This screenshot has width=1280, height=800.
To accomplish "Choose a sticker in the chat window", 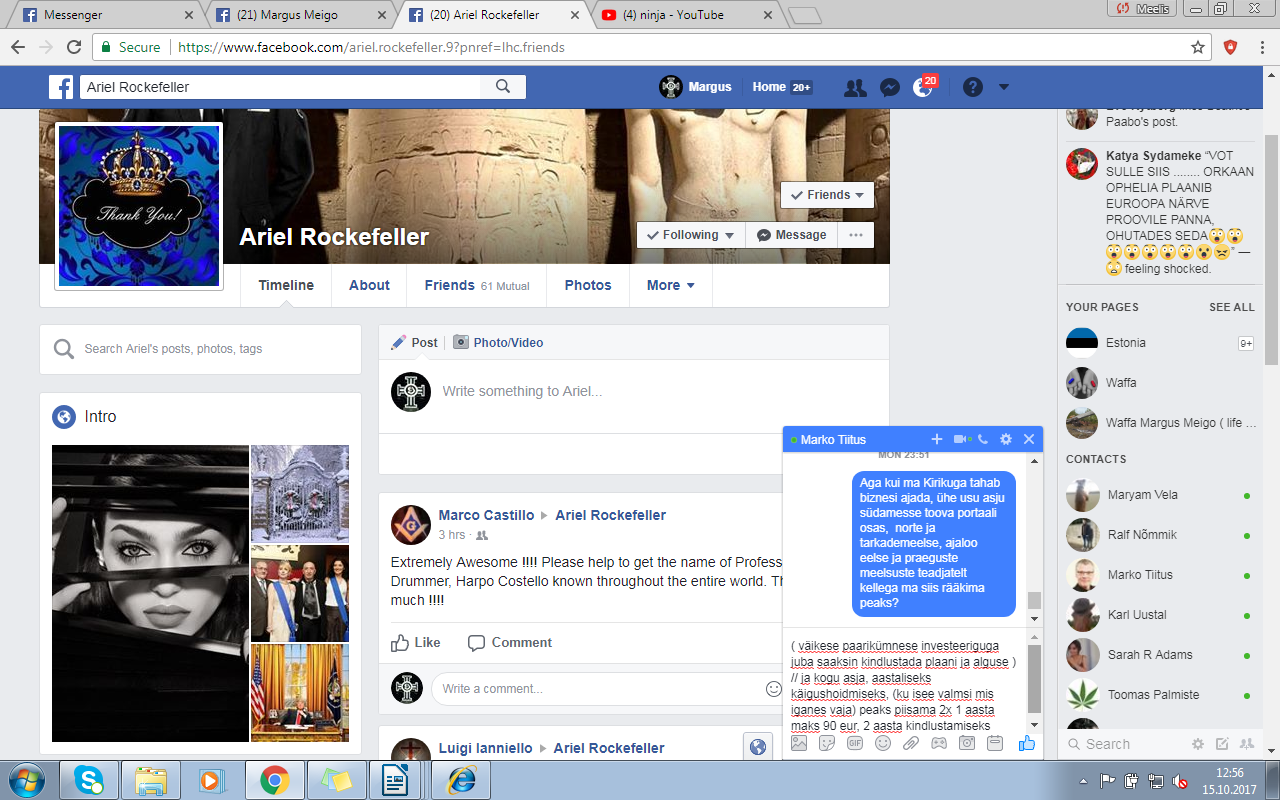I will 827,743.
